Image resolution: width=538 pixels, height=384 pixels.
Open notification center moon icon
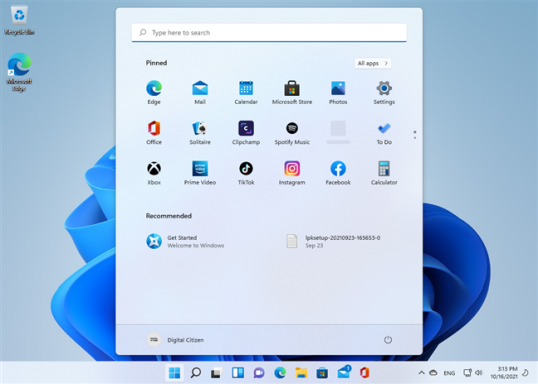pos(525,373)
